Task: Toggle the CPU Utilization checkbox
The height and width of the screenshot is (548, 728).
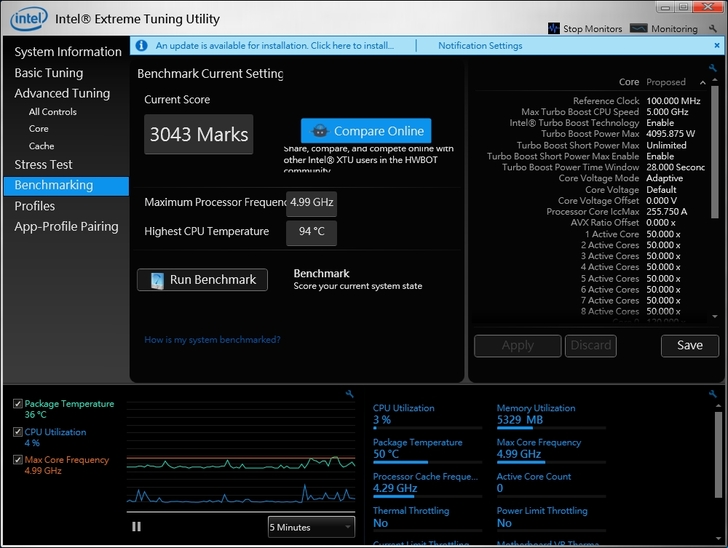Action: coord(18,432)
